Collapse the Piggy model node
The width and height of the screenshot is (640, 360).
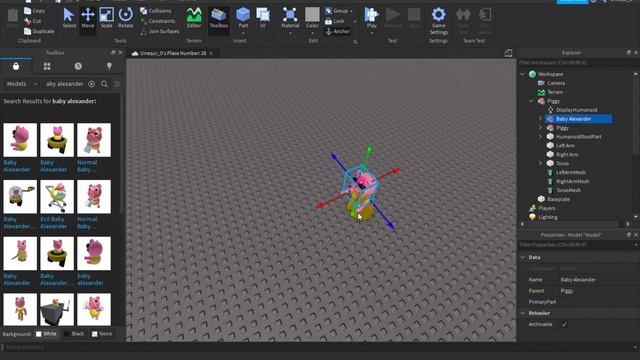[x=531, y=101]
